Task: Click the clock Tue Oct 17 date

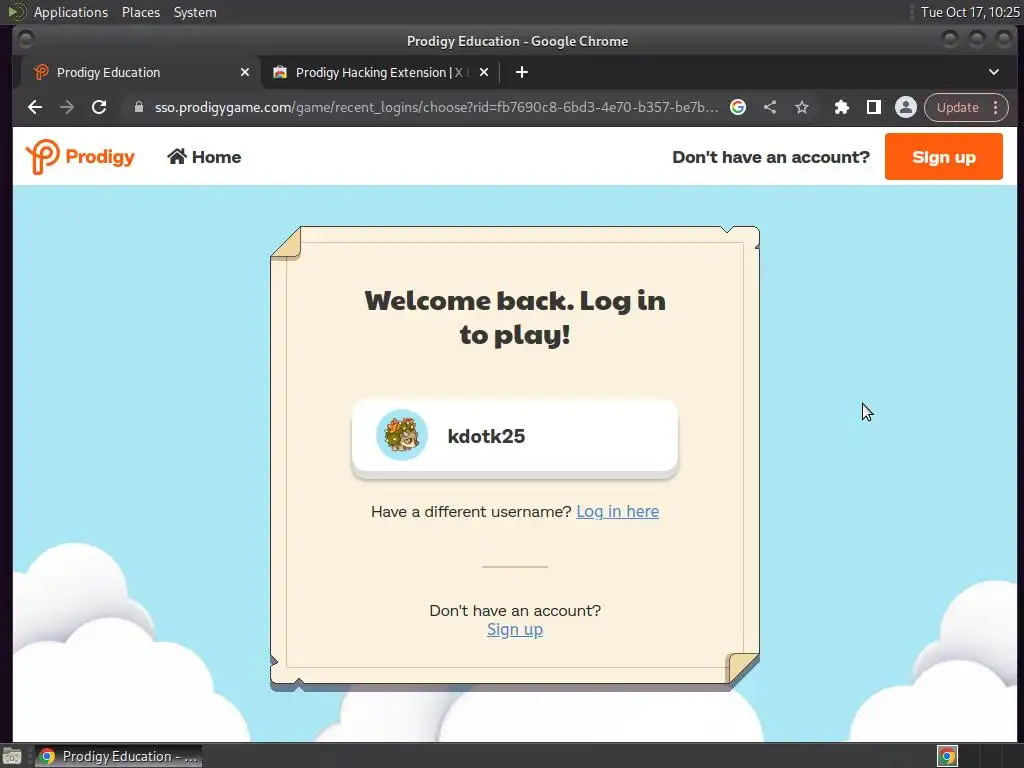Action: [x=970, y=12]
